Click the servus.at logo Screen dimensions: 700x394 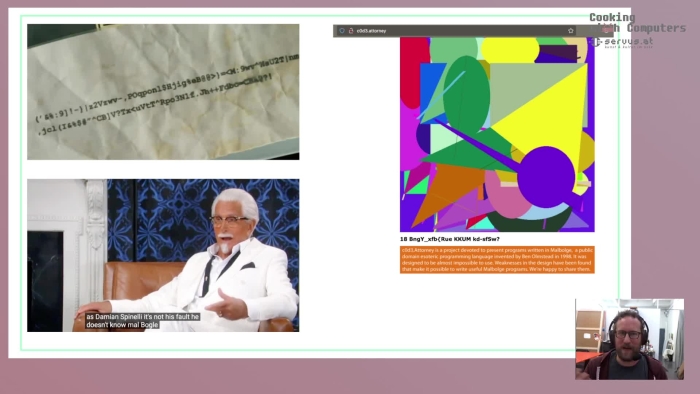tap(623, 42)
